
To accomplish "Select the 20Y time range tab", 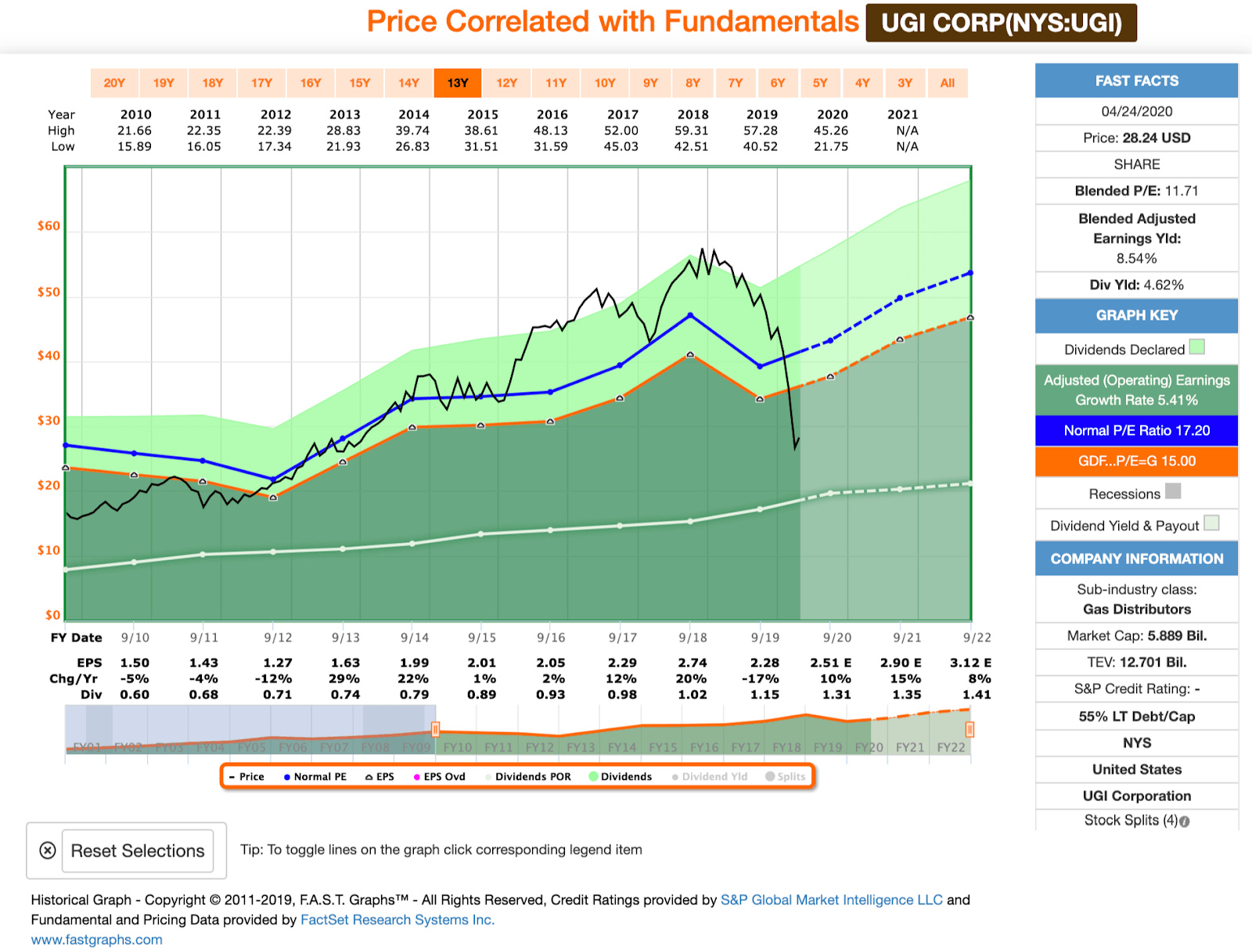I will tap(114, 83).
